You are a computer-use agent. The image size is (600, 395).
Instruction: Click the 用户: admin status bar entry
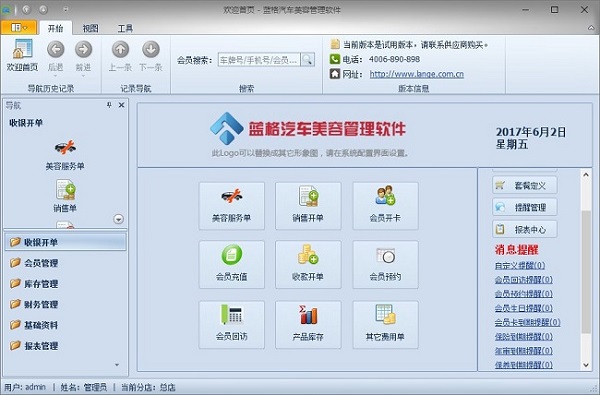click(x=25, y=387)
